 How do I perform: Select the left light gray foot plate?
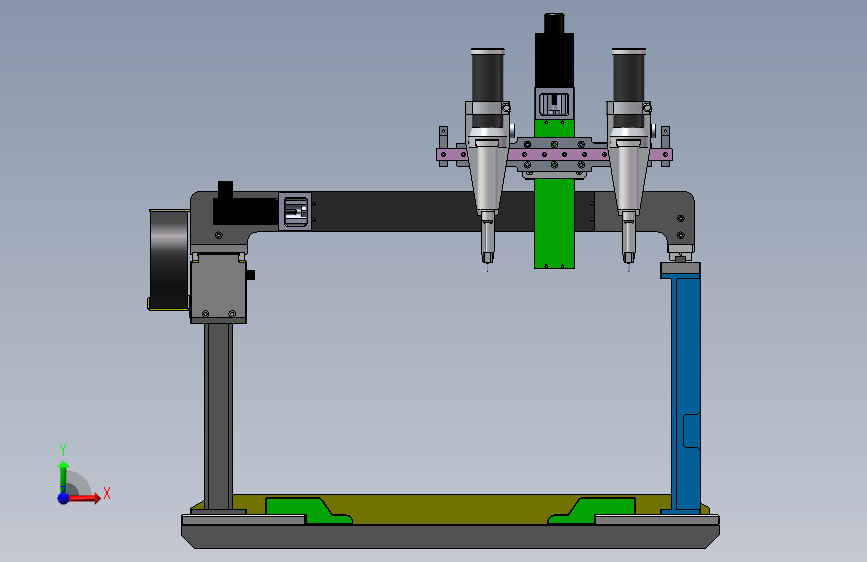tap(243, 520)
